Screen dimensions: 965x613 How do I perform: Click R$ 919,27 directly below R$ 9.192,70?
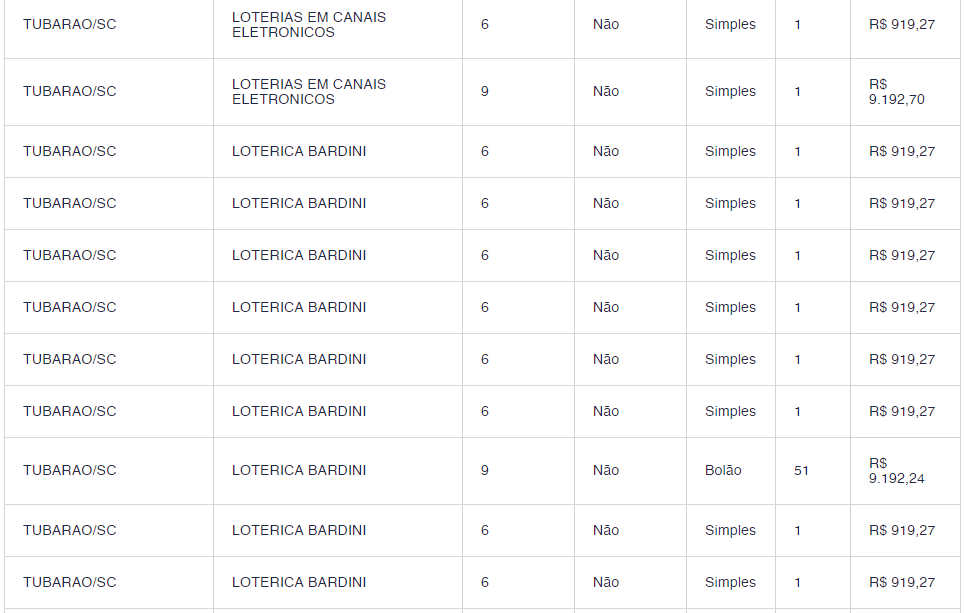pyautogui.click(x=902, y=152)
